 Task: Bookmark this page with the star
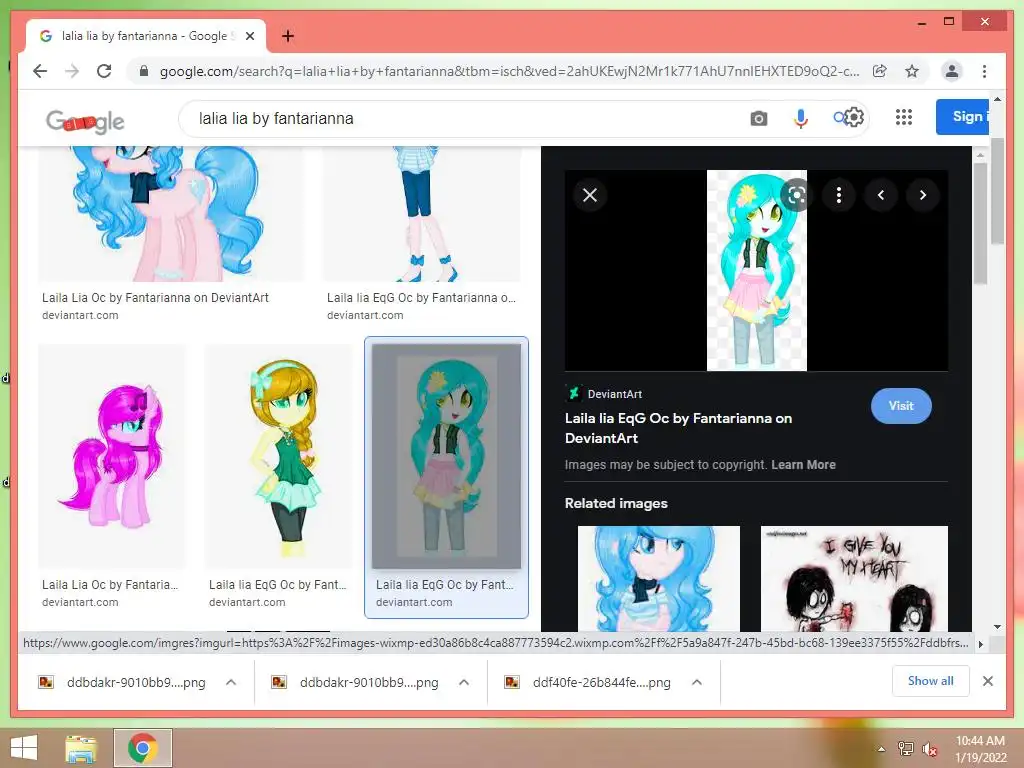[x=912, y=71]
